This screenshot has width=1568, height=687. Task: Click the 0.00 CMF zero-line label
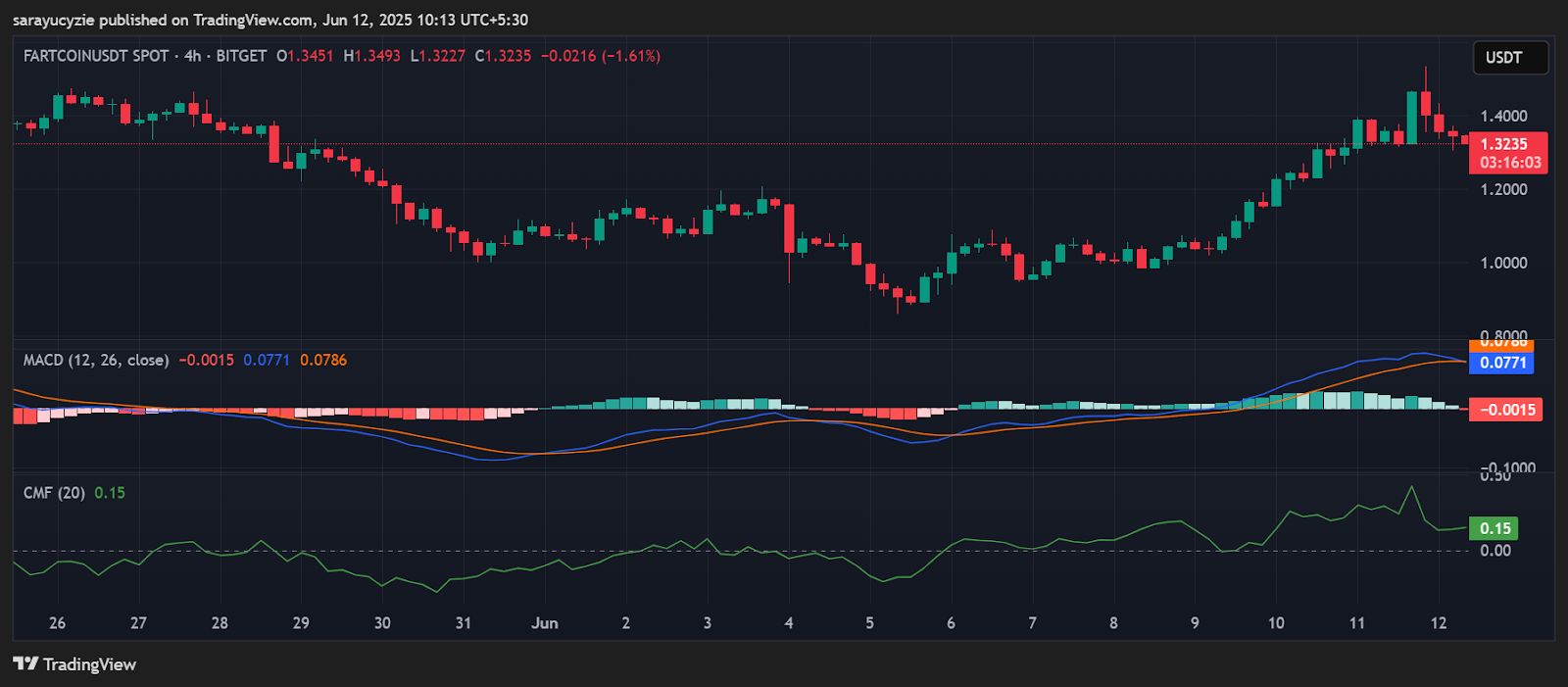click(1495, 550)
